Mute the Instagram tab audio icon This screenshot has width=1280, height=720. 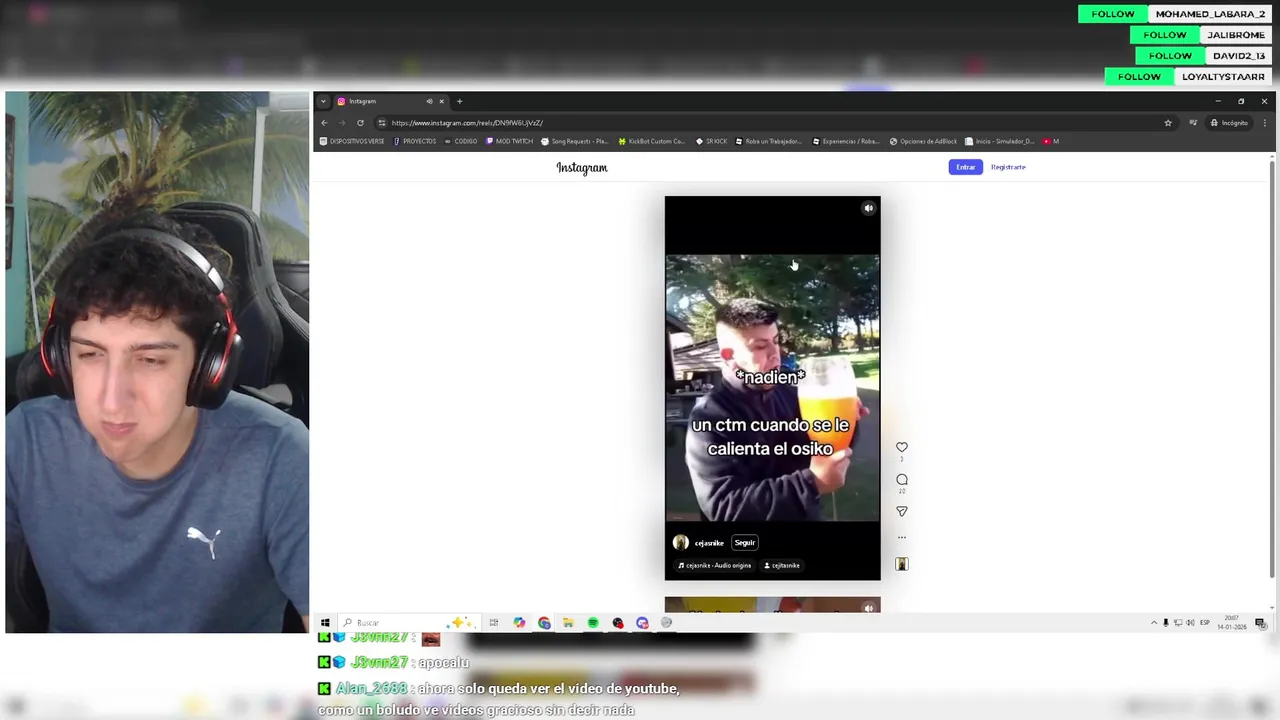[x=429, y=101]
